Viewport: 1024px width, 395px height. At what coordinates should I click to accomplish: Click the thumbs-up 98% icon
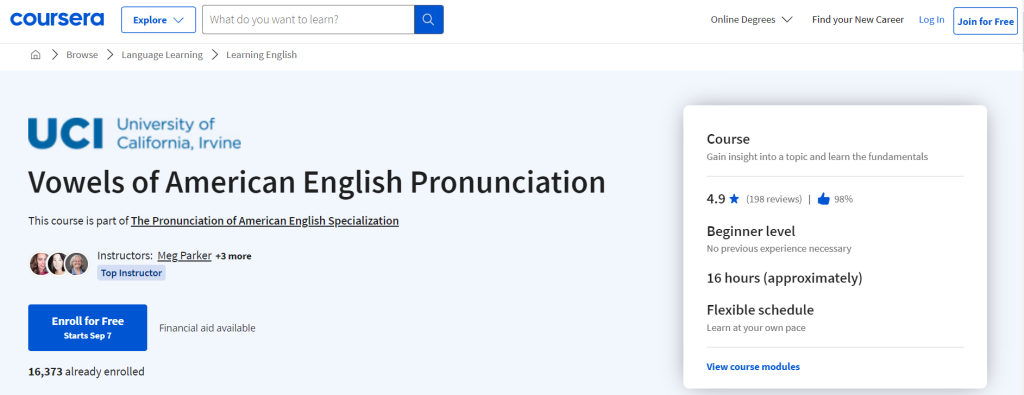pos(824,199)
